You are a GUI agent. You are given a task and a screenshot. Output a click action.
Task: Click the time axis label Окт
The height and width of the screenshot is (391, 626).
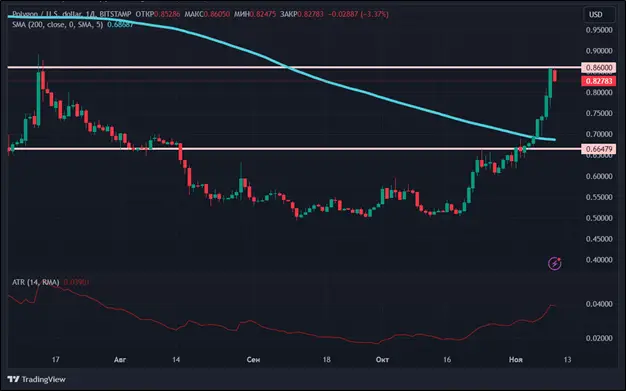click(x=382, y=360)
